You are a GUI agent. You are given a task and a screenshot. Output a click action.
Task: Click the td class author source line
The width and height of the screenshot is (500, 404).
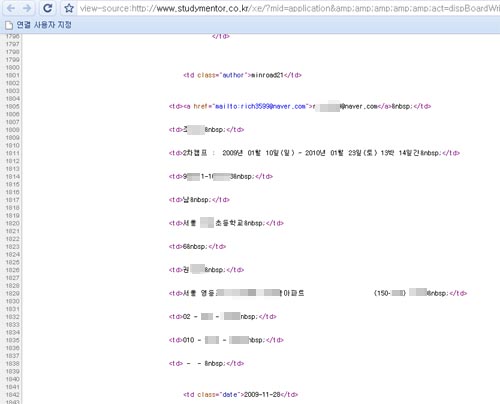click(242, 75)
